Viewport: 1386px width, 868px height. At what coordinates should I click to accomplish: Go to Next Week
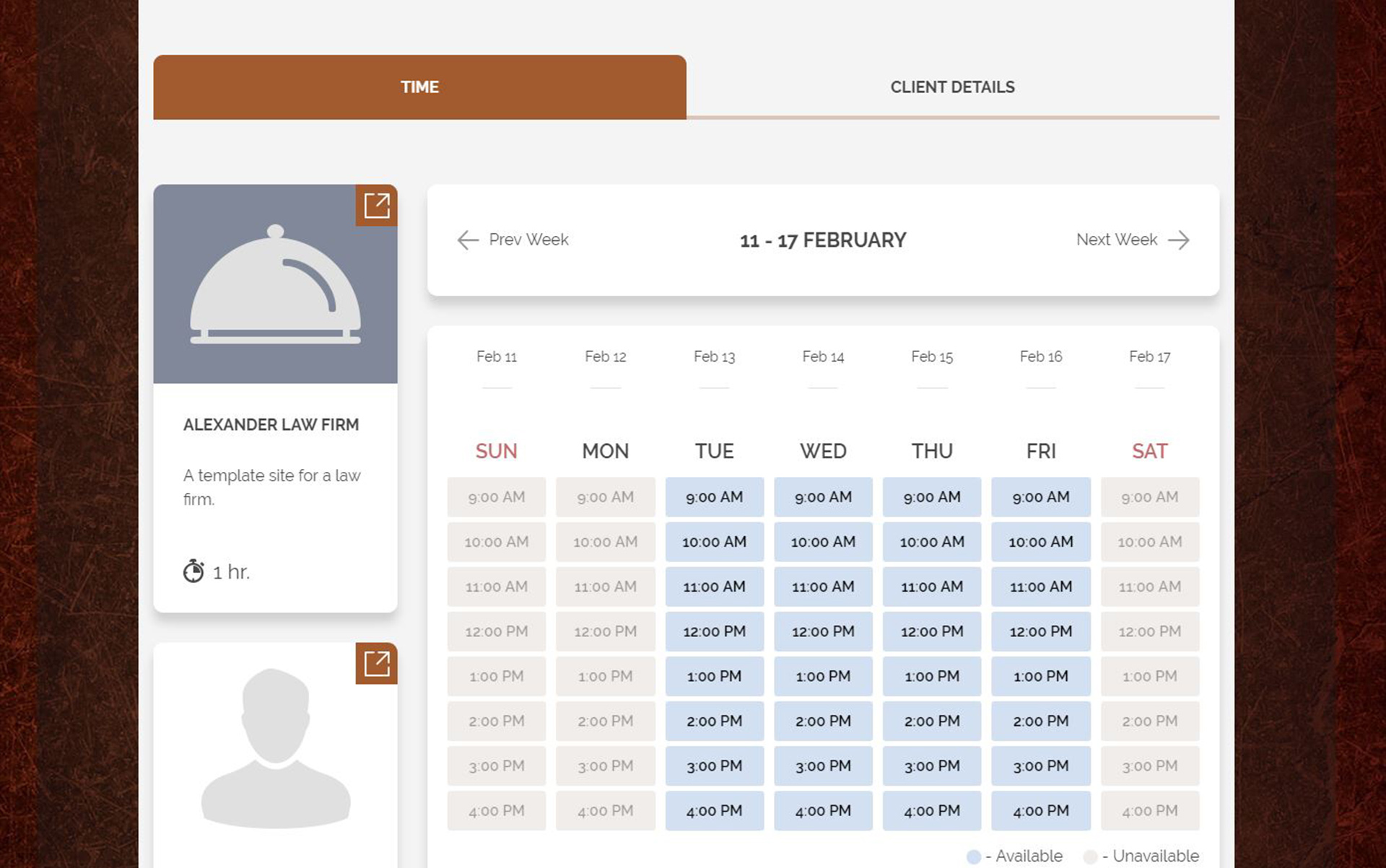coord(1133,240)
